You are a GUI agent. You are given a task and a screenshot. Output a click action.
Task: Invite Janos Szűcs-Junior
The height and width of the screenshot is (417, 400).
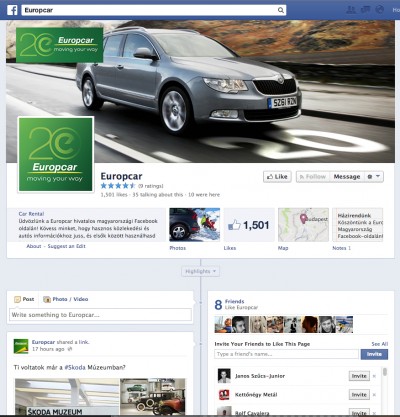pyautogui.click(x=359, y=376)
